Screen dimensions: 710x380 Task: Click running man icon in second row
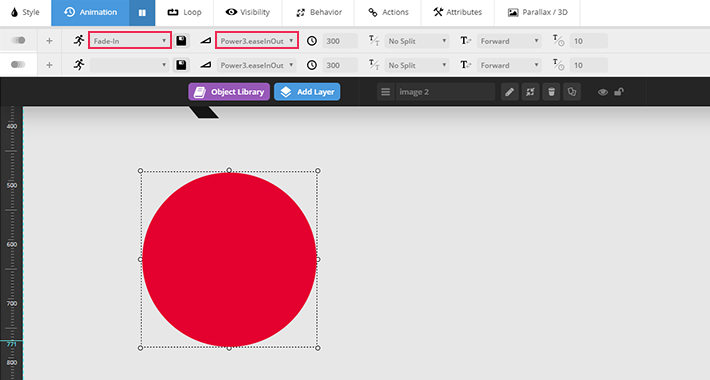click(79, 65)
